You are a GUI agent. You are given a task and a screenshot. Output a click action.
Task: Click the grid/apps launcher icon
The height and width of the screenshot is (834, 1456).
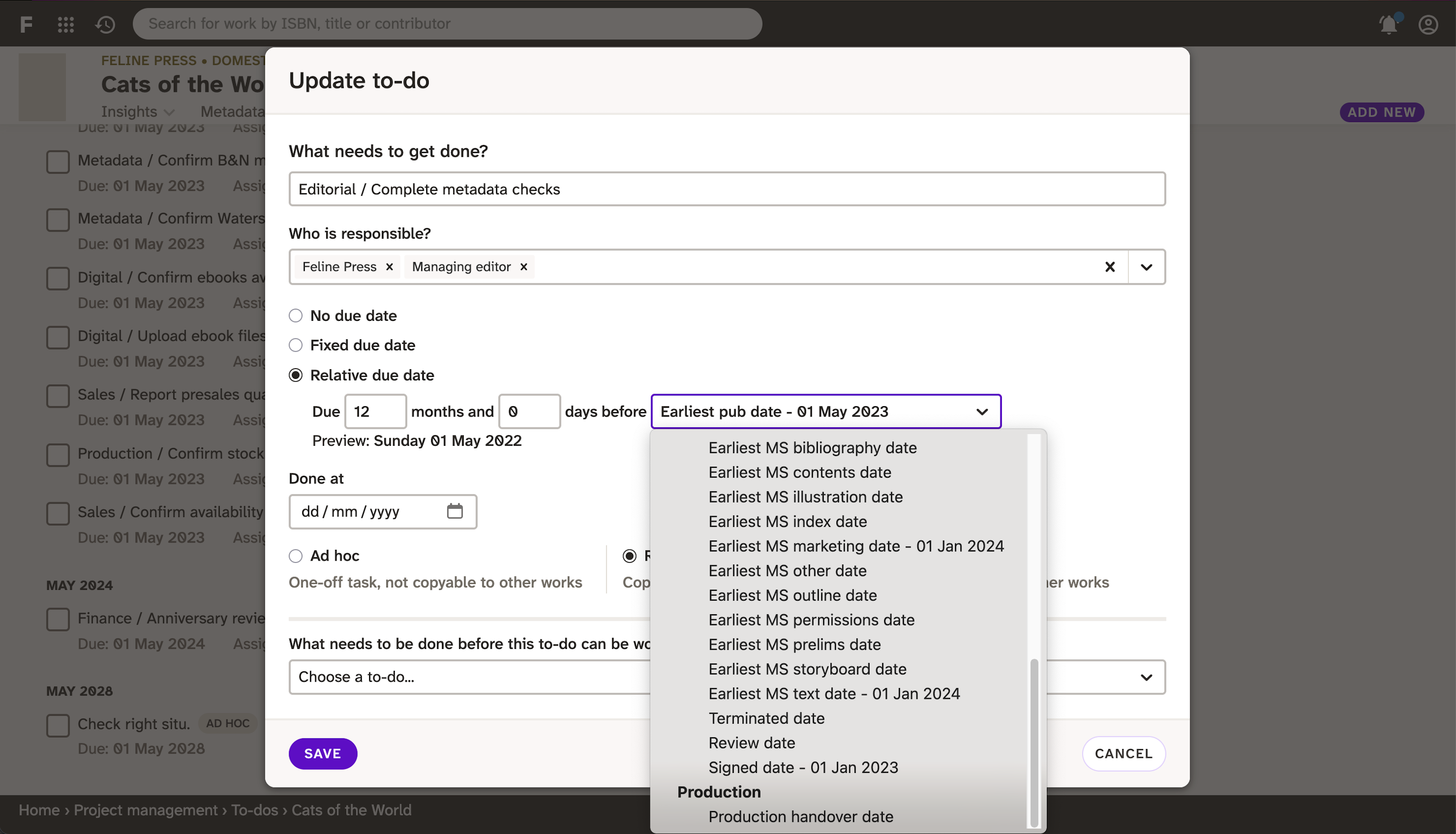pyautogui.click(x=65, y=22)
